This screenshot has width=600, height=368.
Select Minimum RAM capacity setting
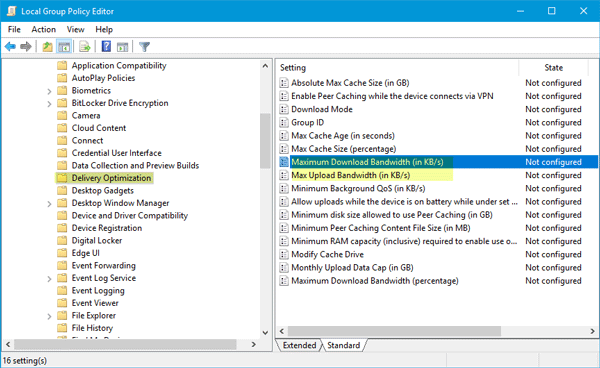pos(404,241)
